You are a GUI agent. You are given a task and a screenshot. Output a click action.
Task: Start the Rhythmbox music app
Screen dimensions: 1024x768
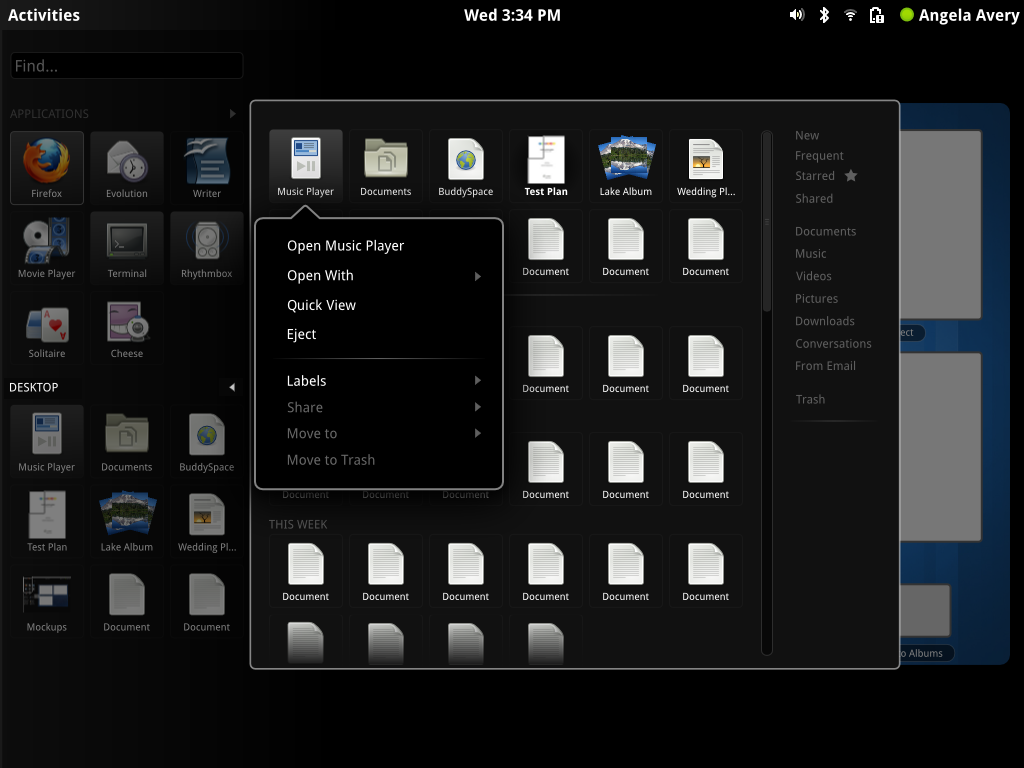(206, 247)
